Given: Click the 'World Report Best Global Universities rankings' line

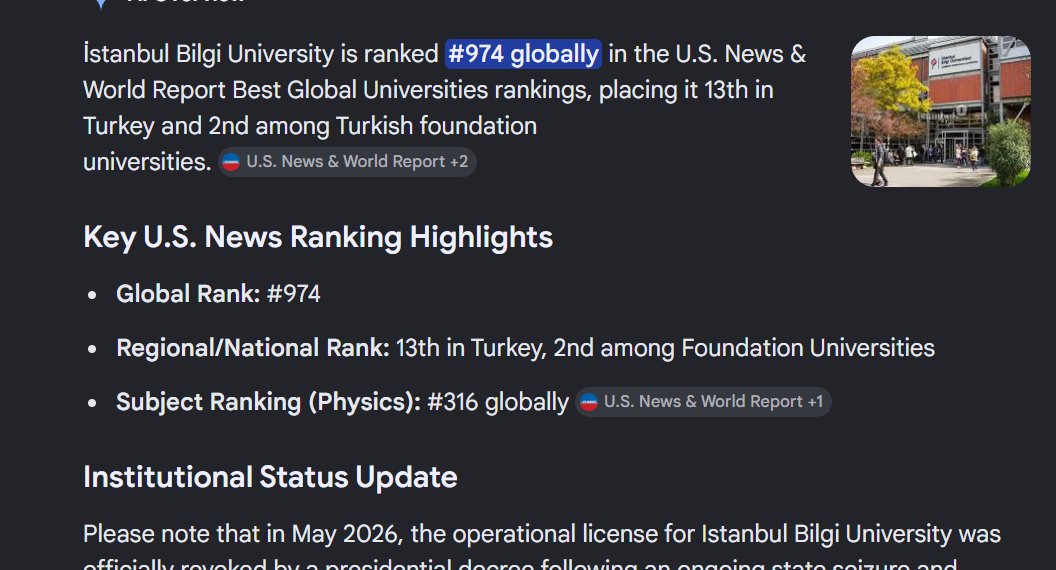Looking at the screenshot, I should pos(428,90).
